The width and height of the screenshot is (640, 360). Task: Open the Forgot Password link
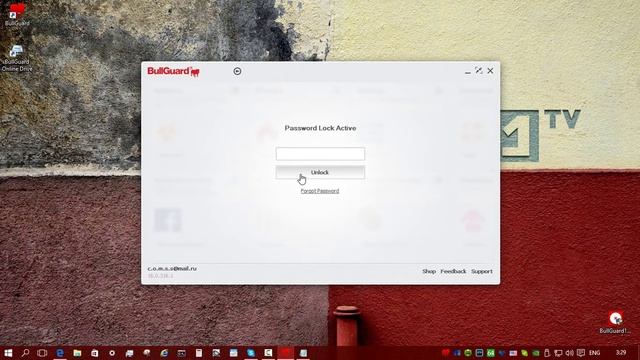320,191
